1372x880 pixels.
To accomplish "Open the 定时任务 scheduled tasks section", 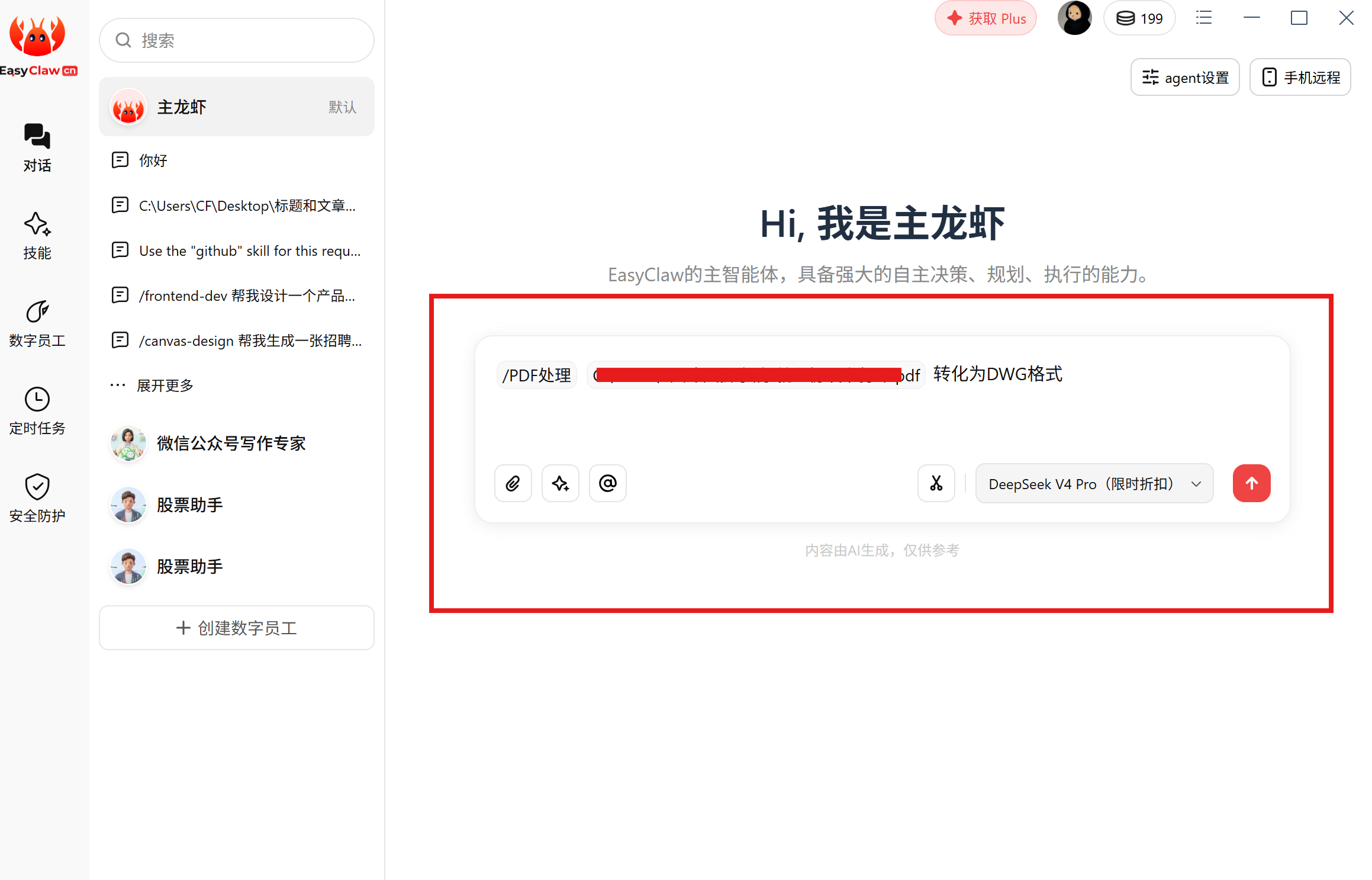I will (37, 411).
